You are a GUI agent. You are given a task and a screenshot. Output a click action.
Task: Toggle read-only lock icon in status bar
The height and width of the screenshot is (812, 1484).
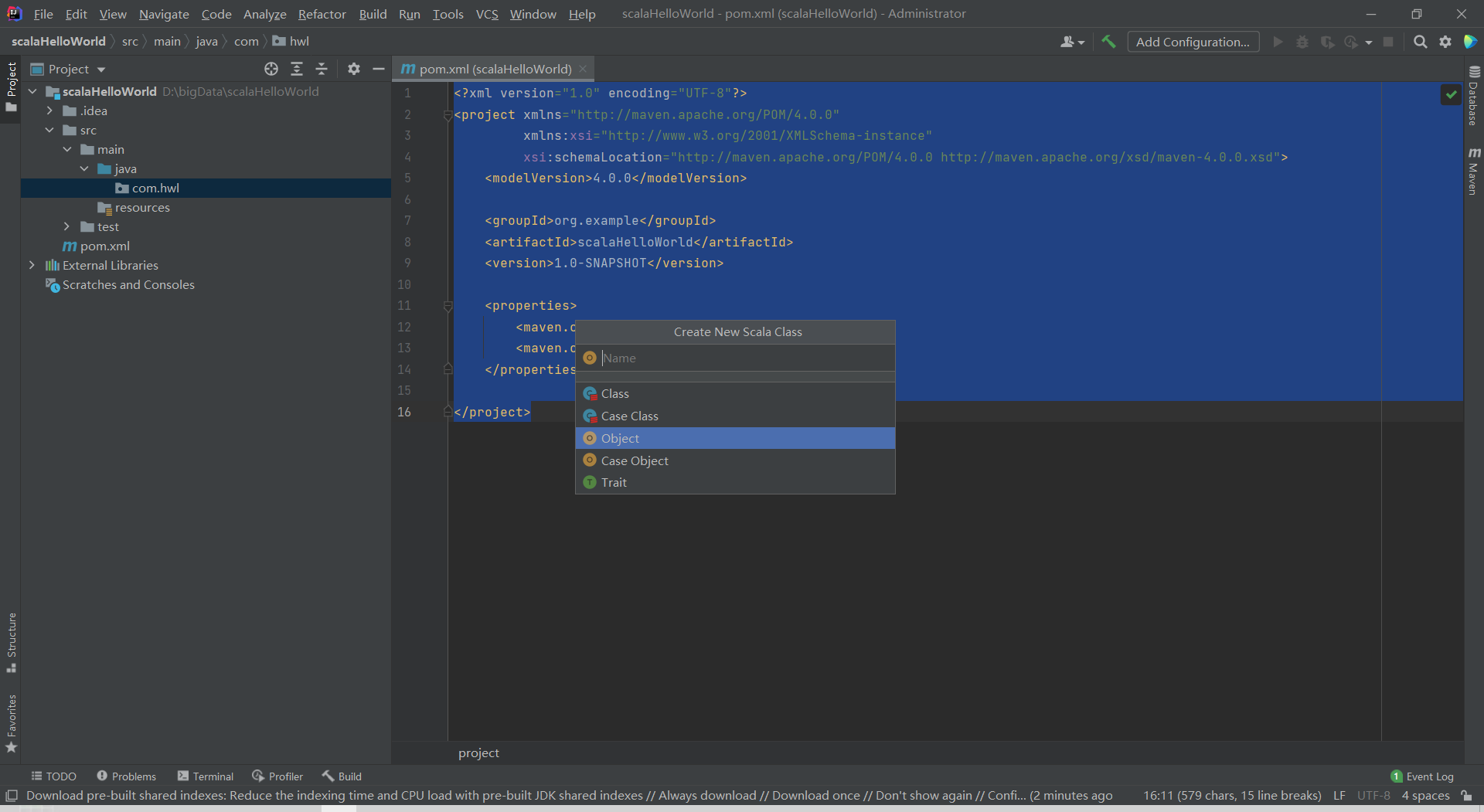(x=1466, y=796)
